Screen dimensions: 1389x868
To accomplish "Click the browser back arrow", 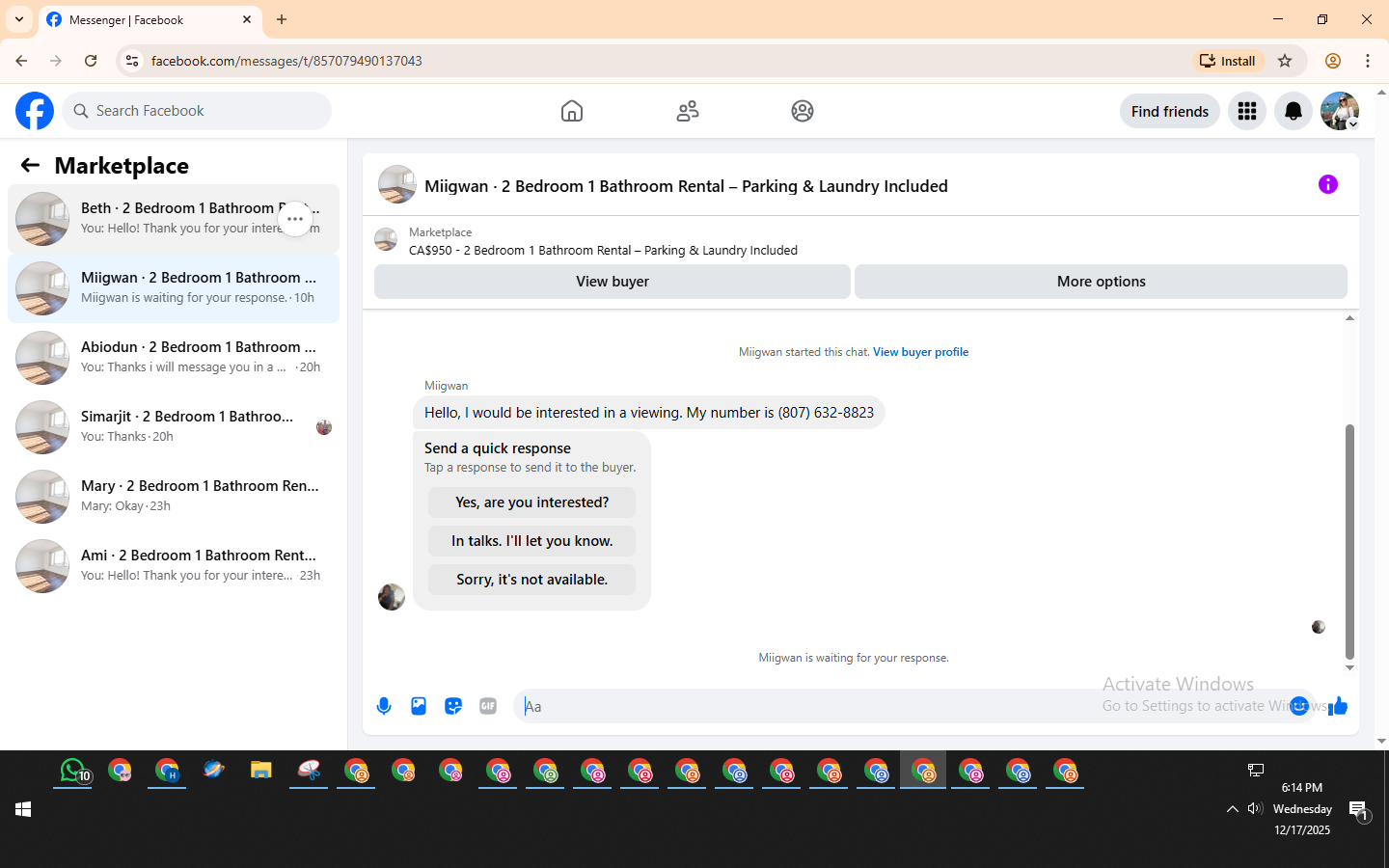I will coord(21,61).
